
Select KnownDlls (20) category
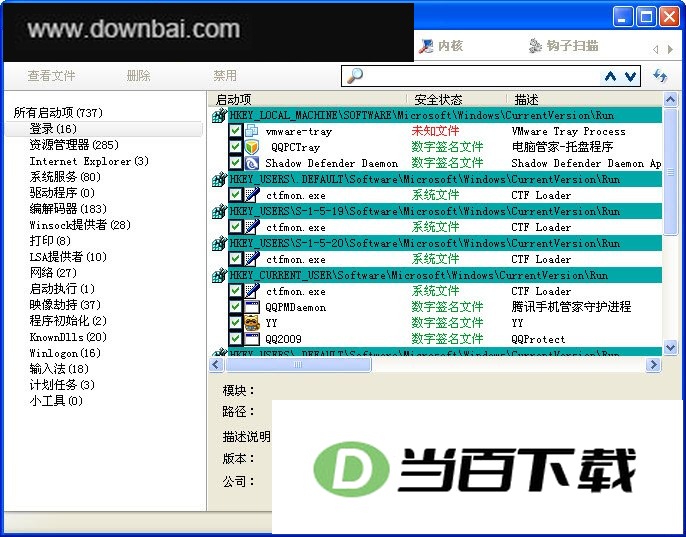tap(68, 337)
